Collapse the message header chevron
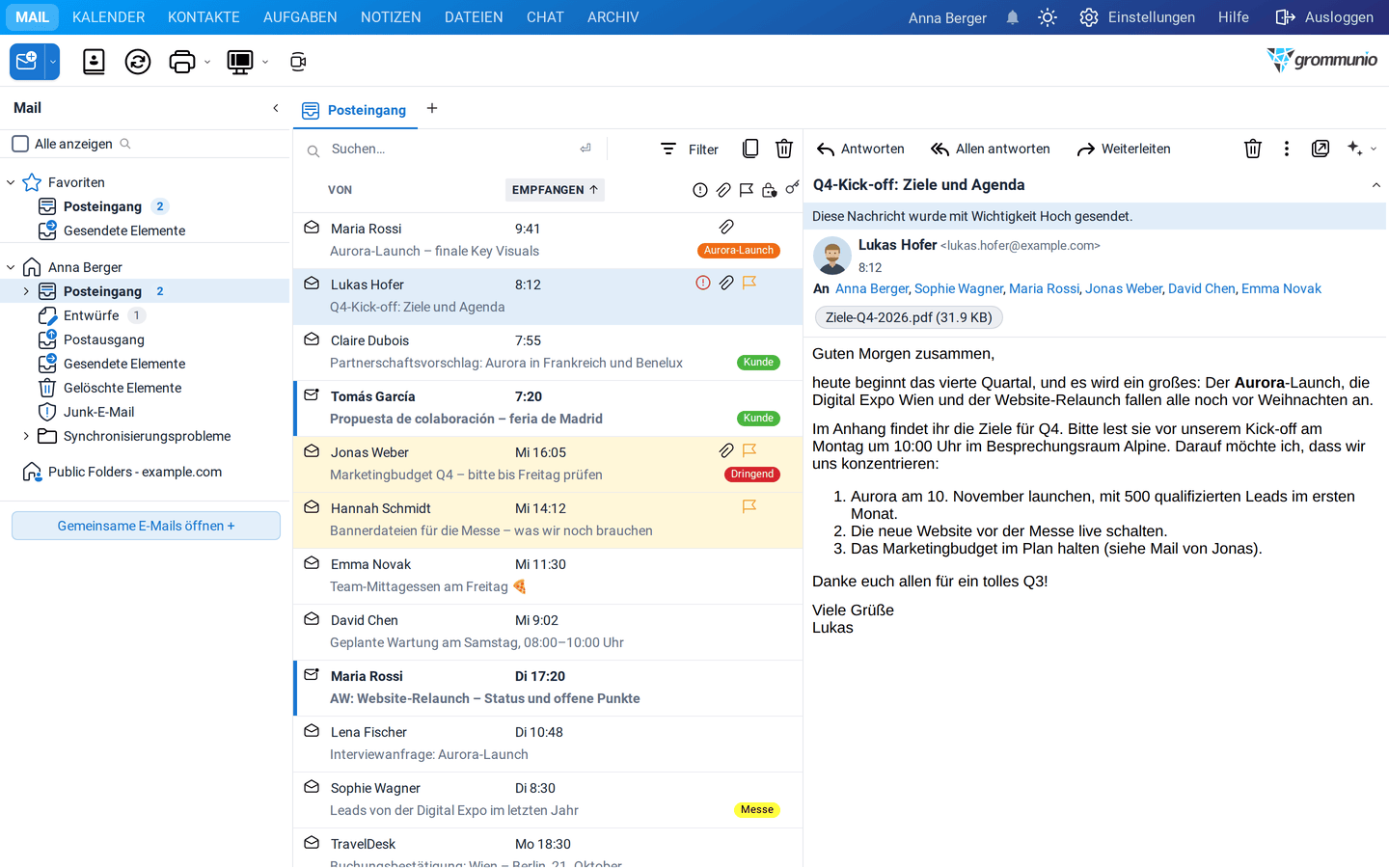This screenshot has width=1389, height=868. click(x=1376, y=185)
